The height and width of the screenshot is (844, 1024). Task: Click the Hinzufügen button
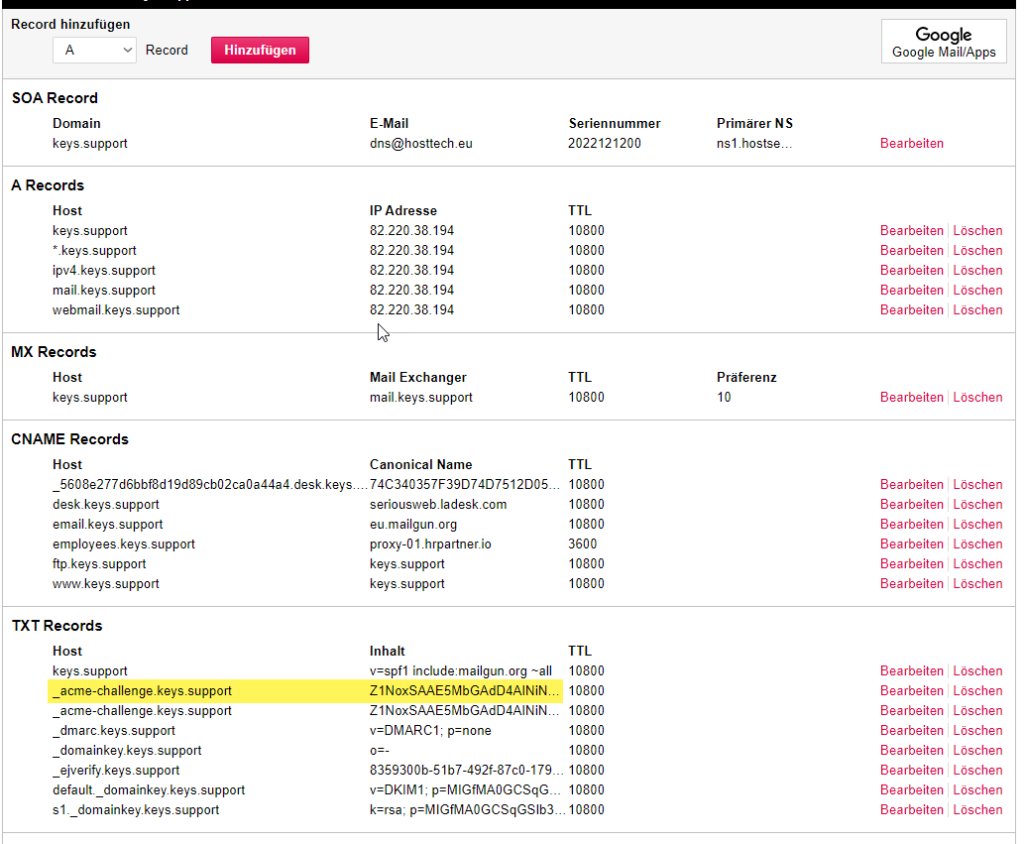pos(259,50)
